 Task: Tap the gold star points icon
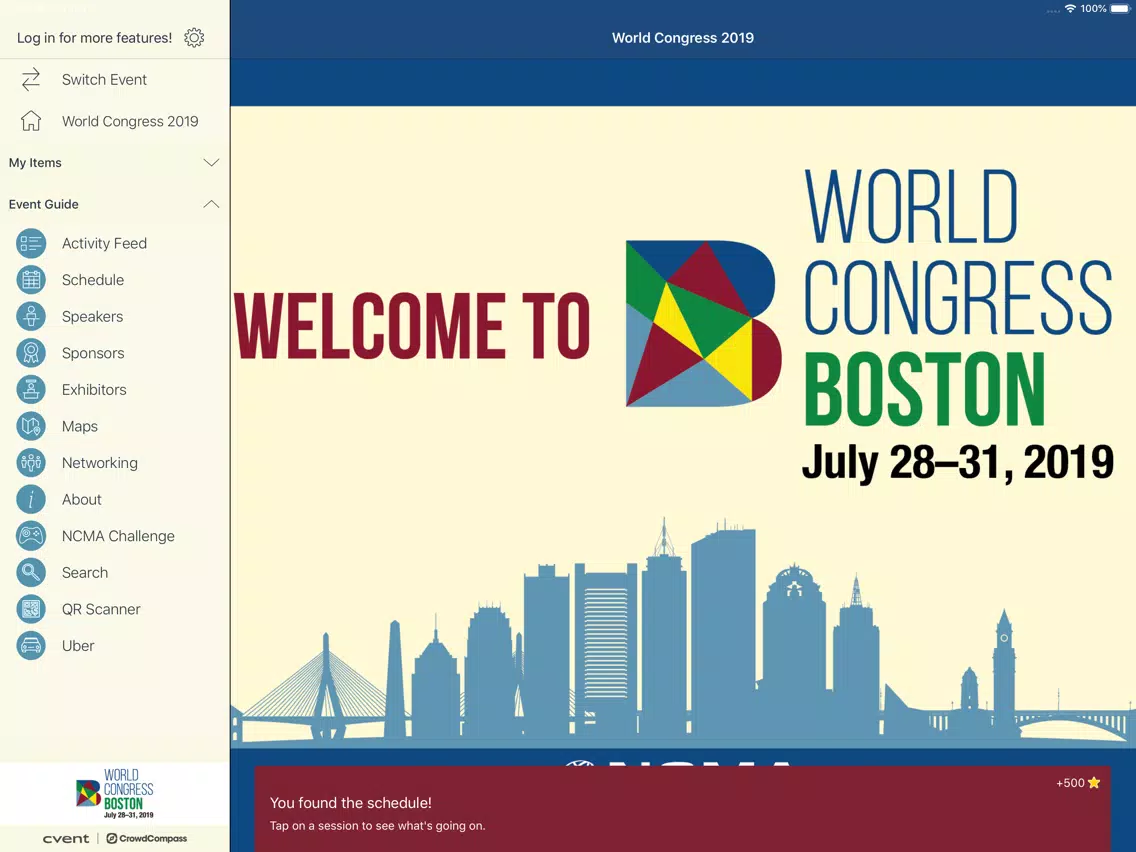coord(1094,782)
